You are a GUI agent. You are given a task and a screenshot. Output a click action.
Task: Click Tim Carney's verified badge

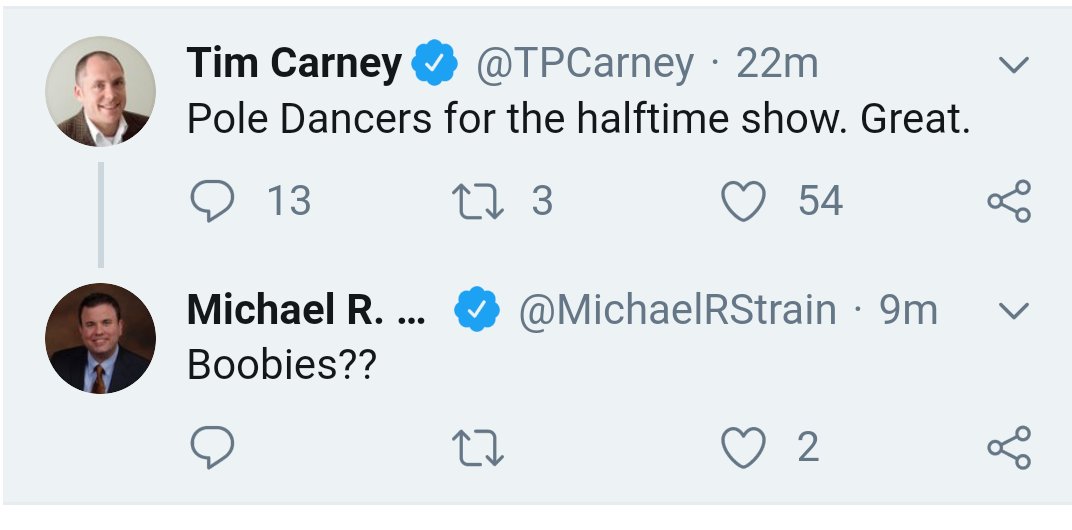click(x=434, y=65)
